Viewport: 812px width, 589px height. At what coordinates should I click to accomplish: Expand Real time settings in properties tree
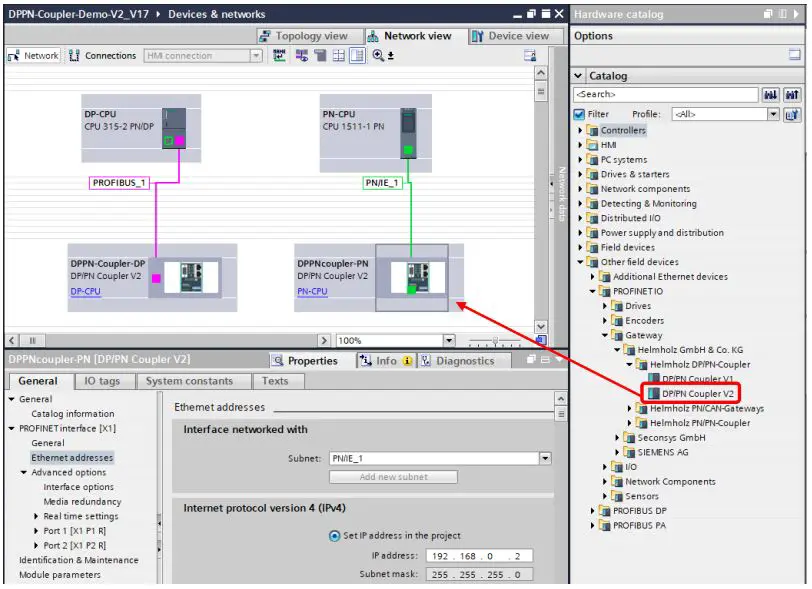pyautogui.click(x=36, y=516)
